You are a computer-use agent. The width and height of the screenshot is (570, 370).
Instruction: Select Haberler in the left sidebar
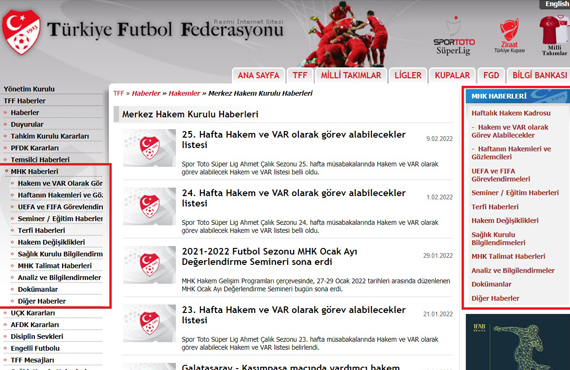tap(25, 113)
